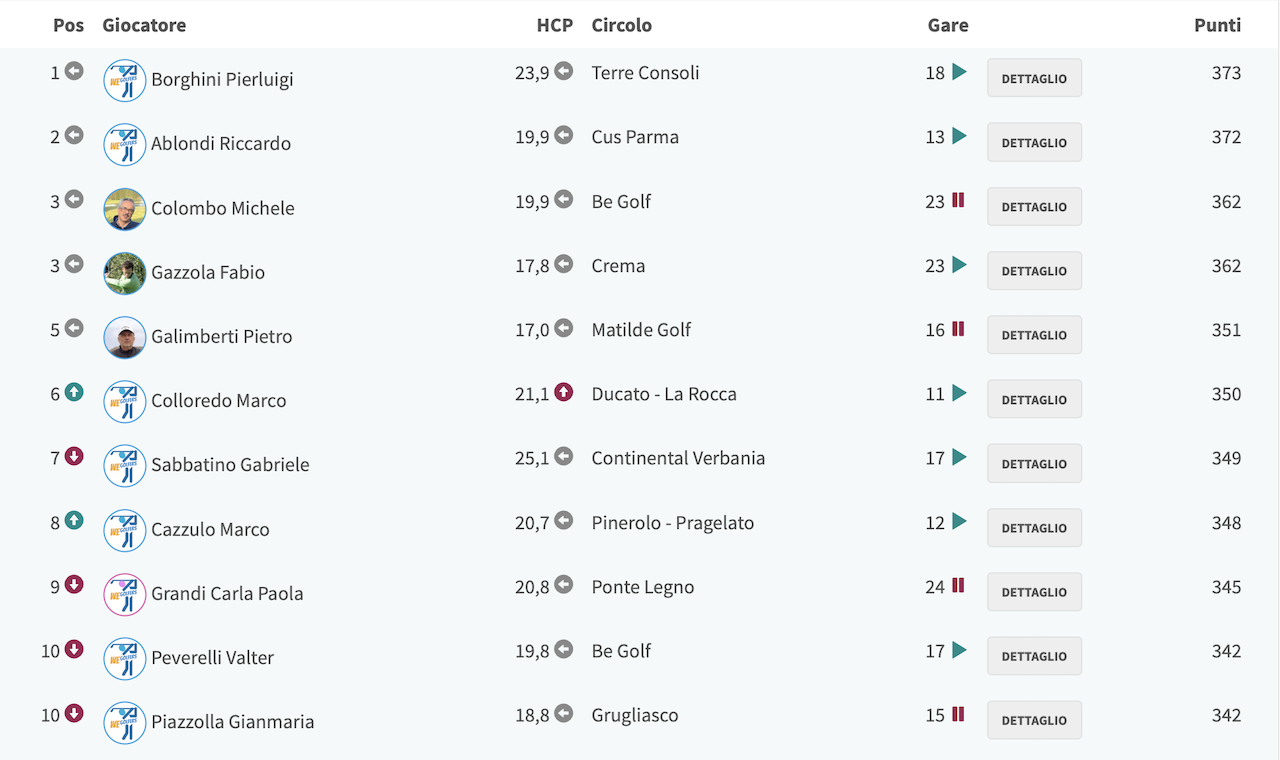Click grey arrow beside HCP 23,9
Screen dimensions: 1280x760
point(564,72)
